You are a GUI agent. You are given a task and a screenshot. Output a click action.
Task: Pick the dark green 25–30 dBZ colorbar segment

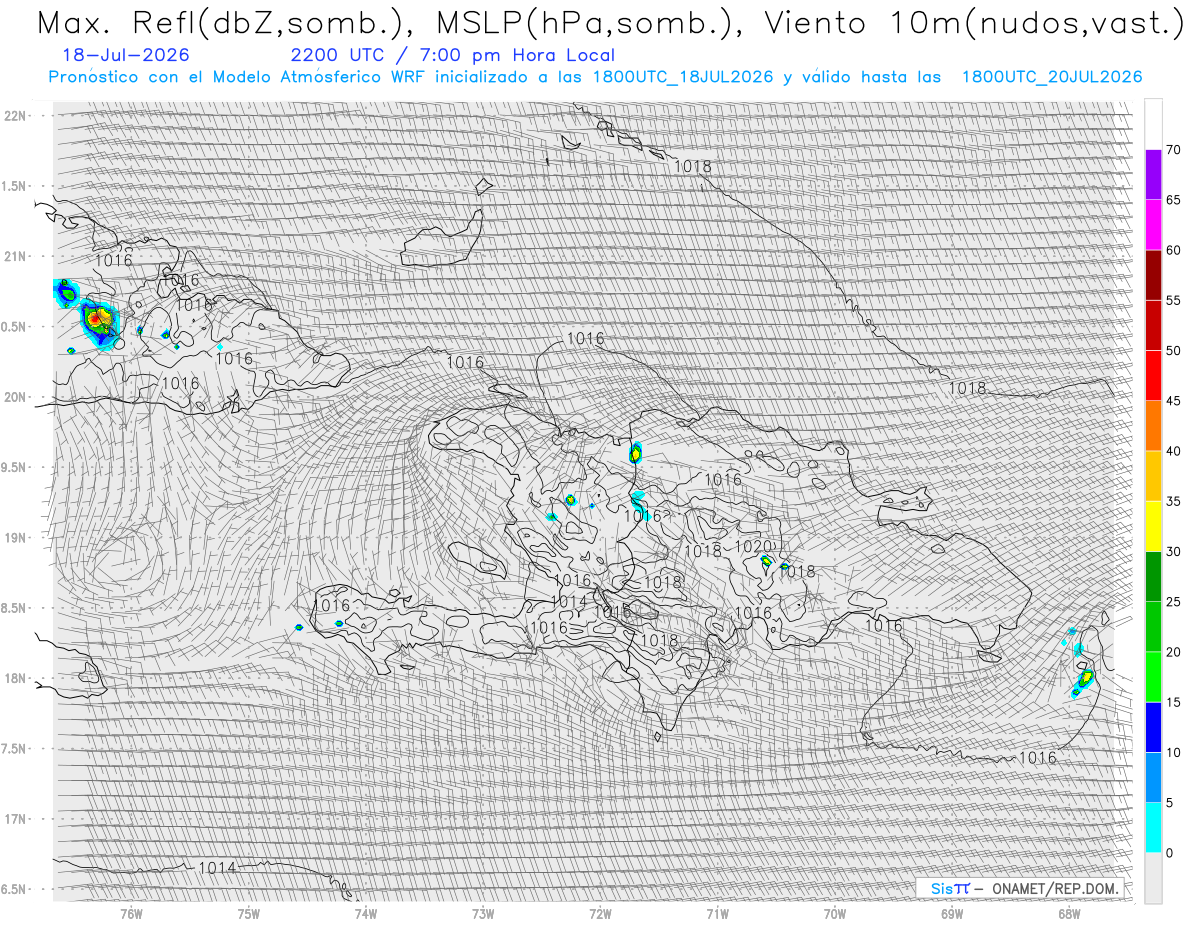(1153, 577)
